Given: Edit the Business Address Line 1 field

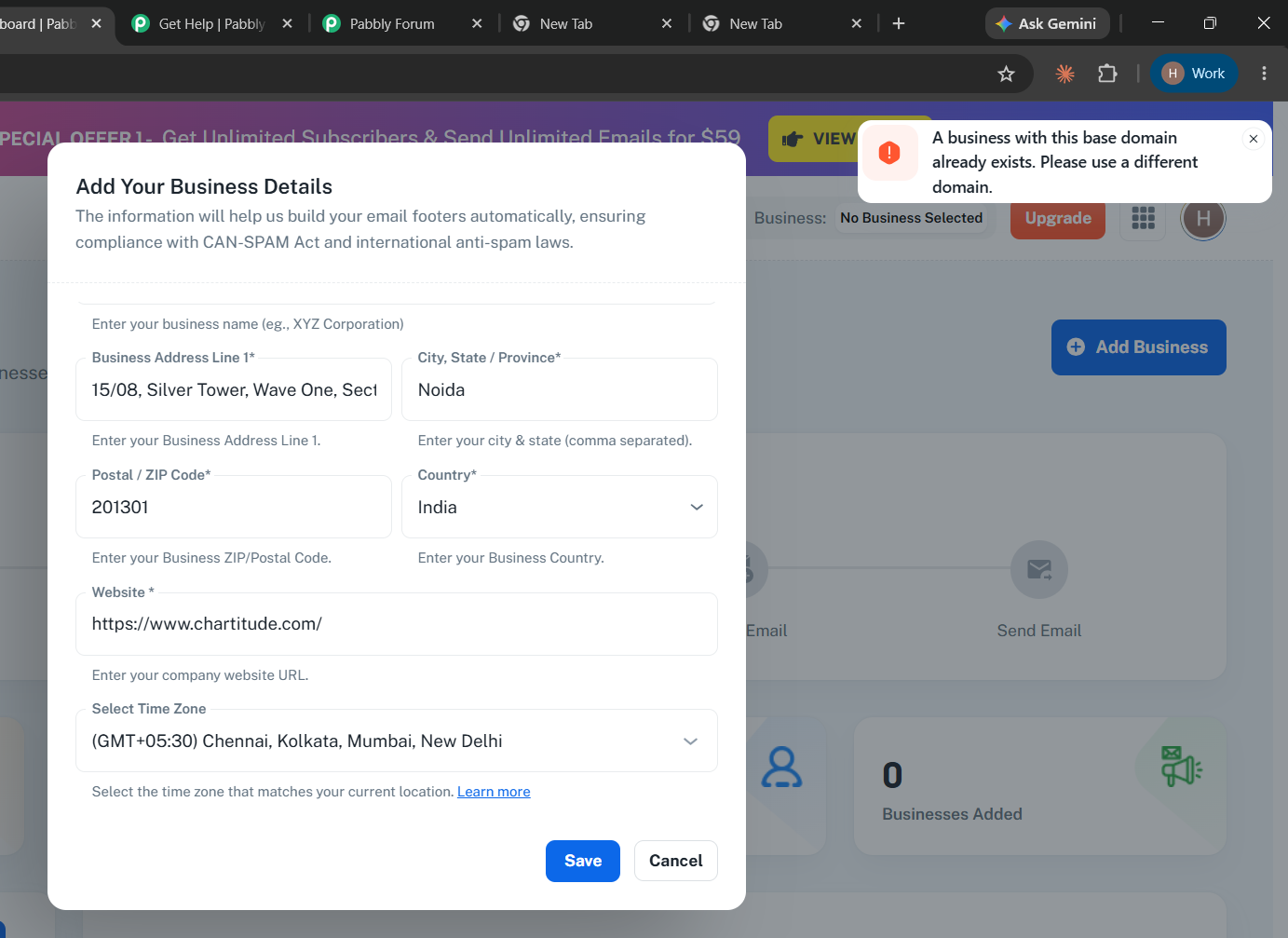Looking at the screenshot, I should pos(234,389).
